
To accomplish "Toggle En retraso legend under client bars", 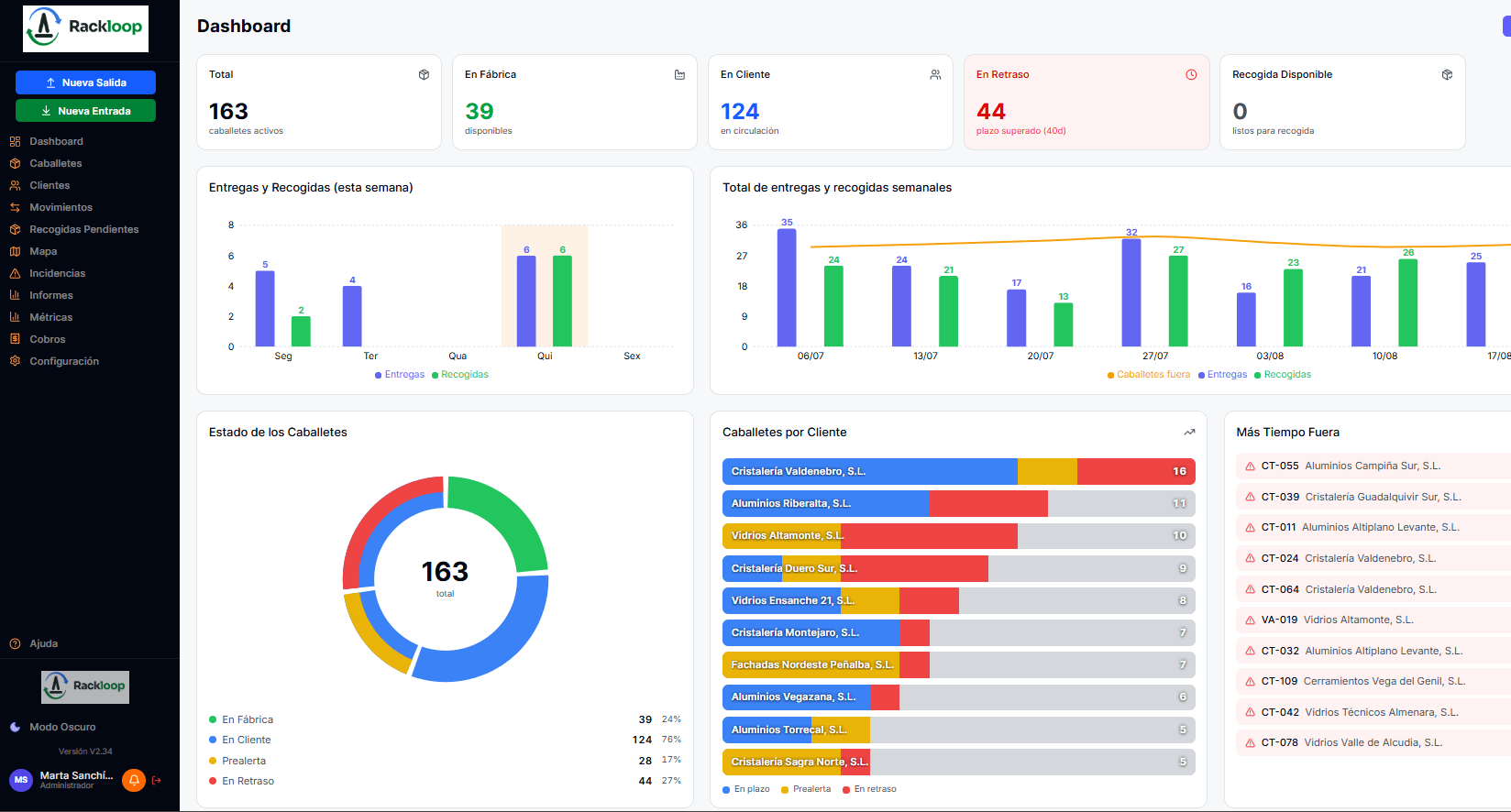I will (869, 789).
